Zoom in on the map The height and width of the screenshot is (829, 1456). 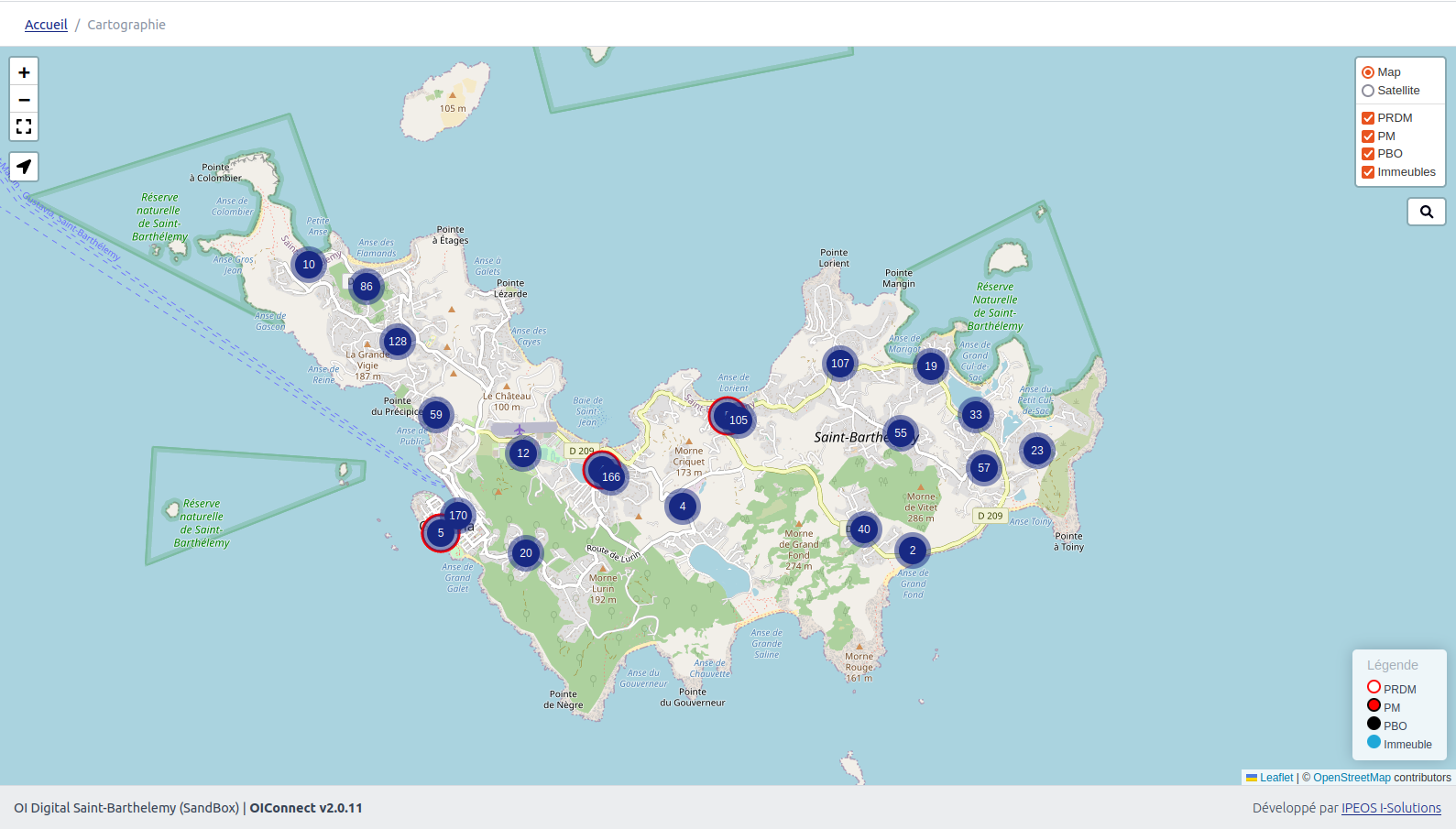pyautogui.click(x=24, y=72)
